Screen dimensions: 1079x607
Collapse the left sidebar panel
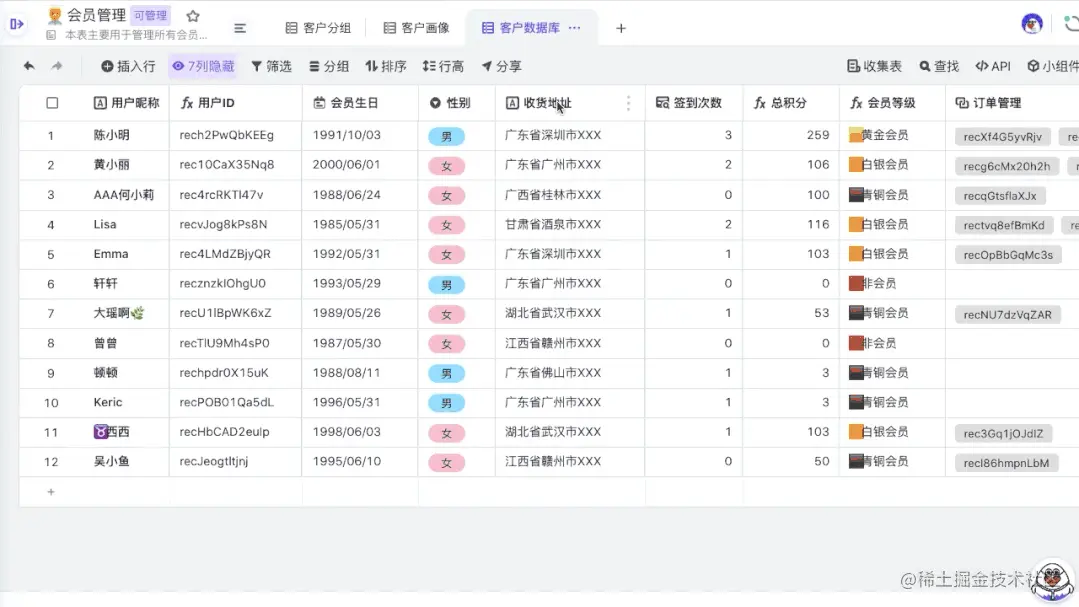click(16, 22)
